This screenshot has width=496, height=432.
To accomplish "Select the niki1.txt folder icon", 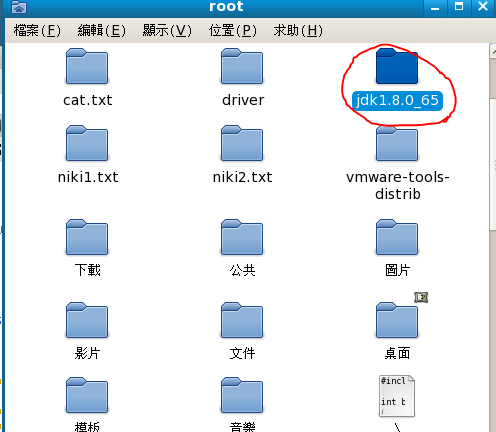I will tap(87, 143).
